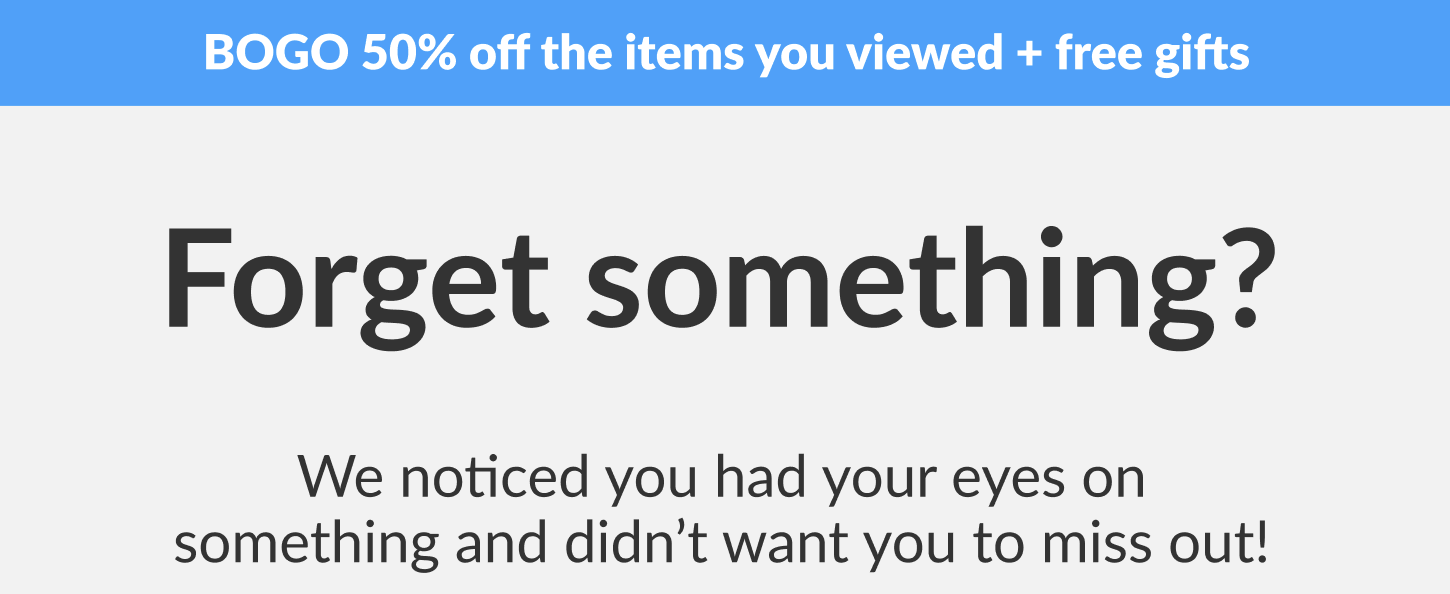
Task: Click the word "Forget" in the headline
Action: [356, 282]
